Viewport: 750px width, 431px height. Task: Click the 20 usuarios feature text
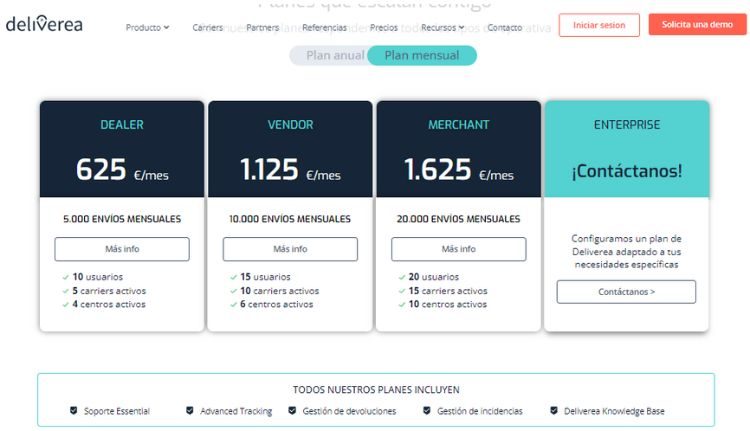pos(434,277)
